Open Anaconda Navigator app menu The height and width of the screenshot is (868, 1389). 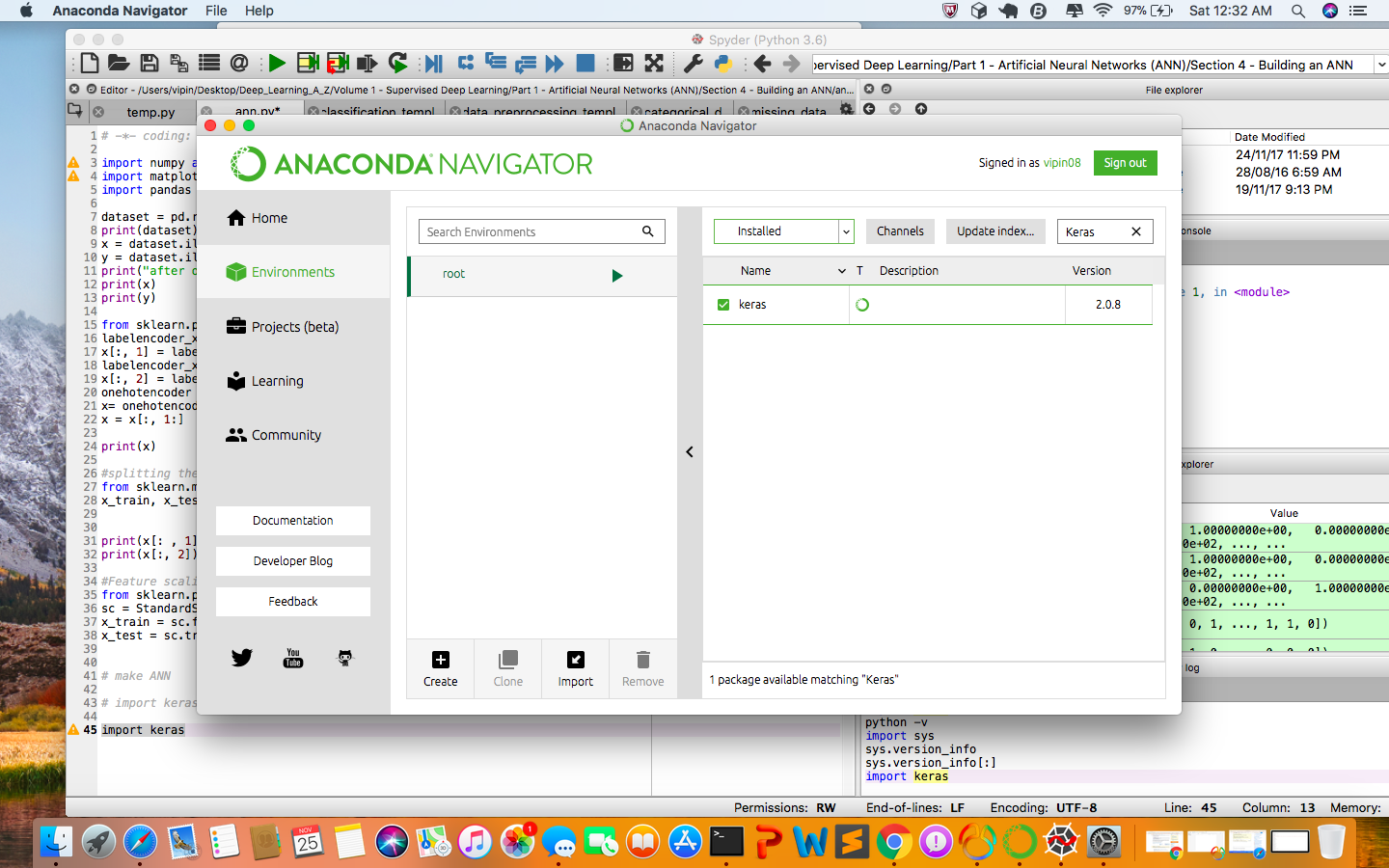[120, 11]
